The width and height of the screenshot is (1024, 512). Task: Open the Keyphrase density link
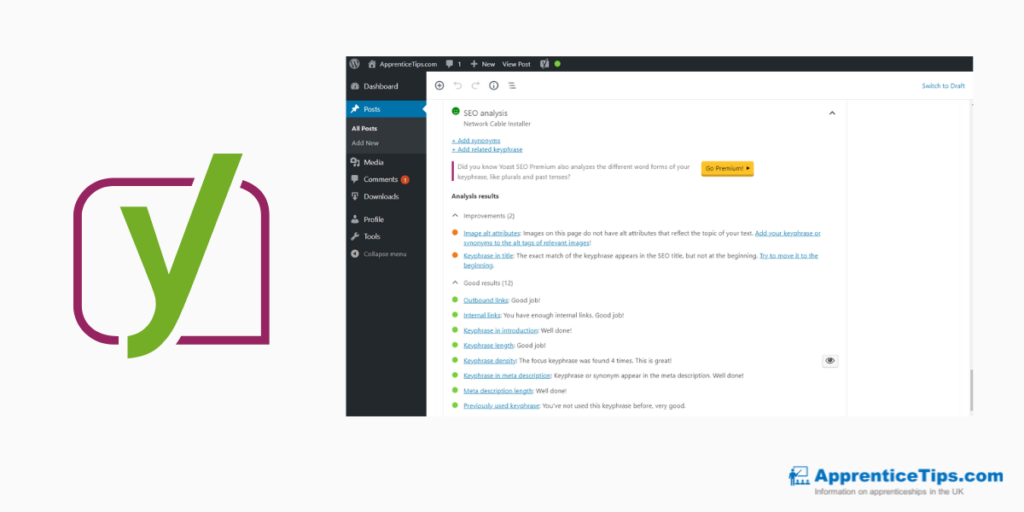pyautogui.click(x=490, y=360)
